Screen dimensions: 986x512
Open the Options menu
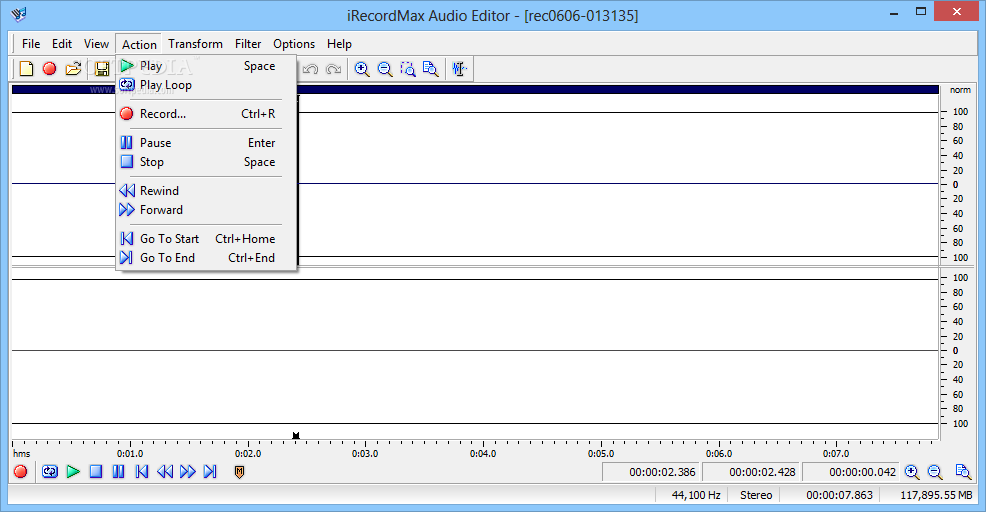click(x=294, y=43)
